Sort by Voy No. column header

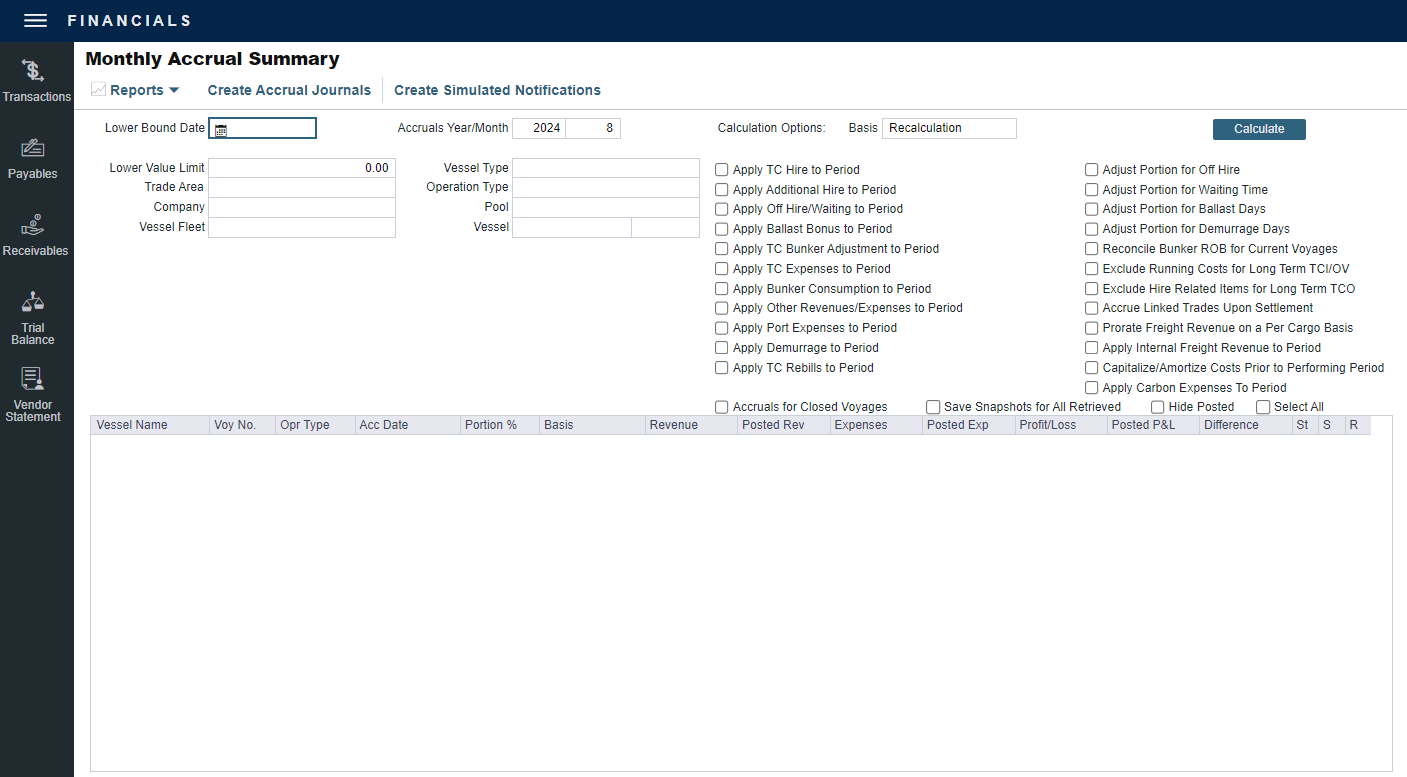click(x=242, y=425)
